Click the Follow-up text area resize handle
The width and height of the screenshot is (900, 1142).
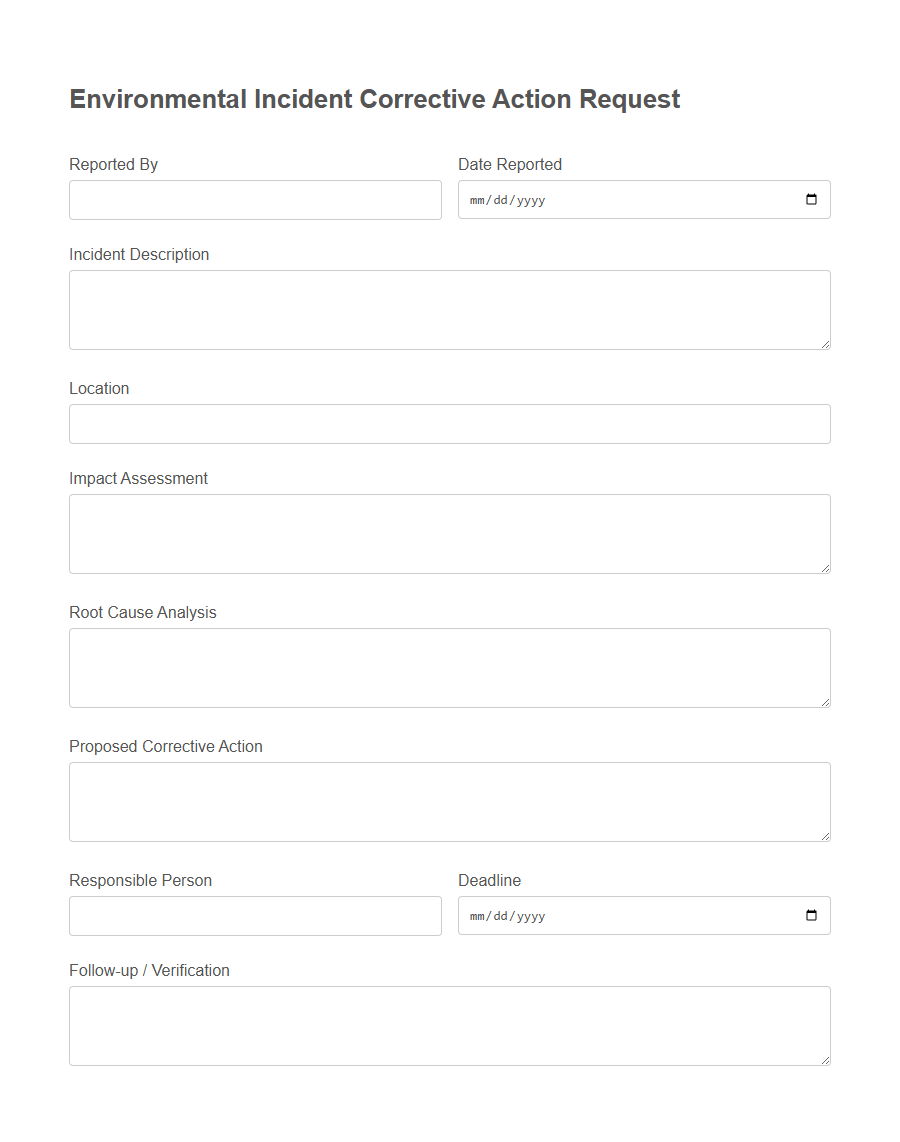(x=826, y=1062)
